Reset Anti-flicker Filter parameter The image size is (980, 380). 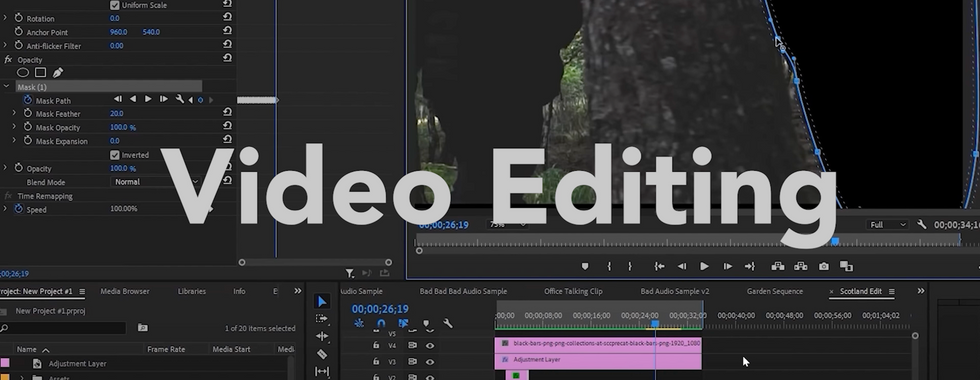(227, 45)
